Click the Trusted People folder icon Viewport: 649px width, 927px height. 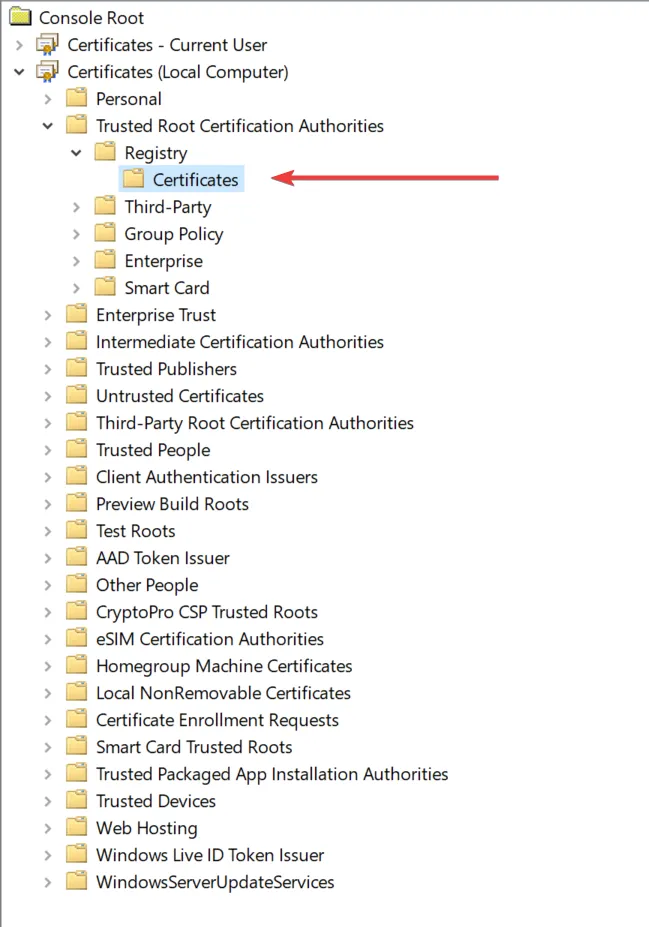coord(76,449)
